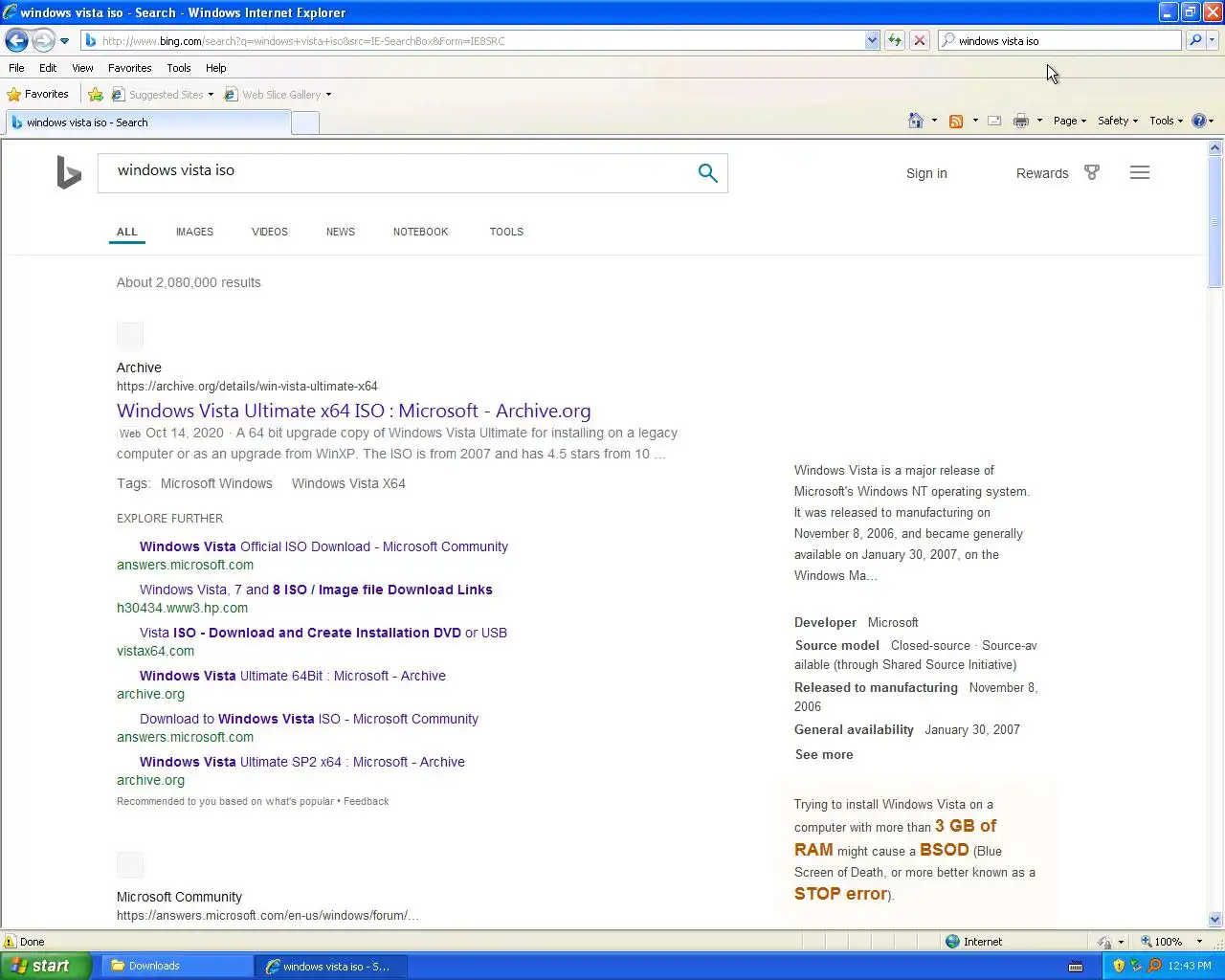Click the 'See more' link in info panel
The width and height of the screenshot is (1225, 980).
pyautogui.click(x=824, y=754)
